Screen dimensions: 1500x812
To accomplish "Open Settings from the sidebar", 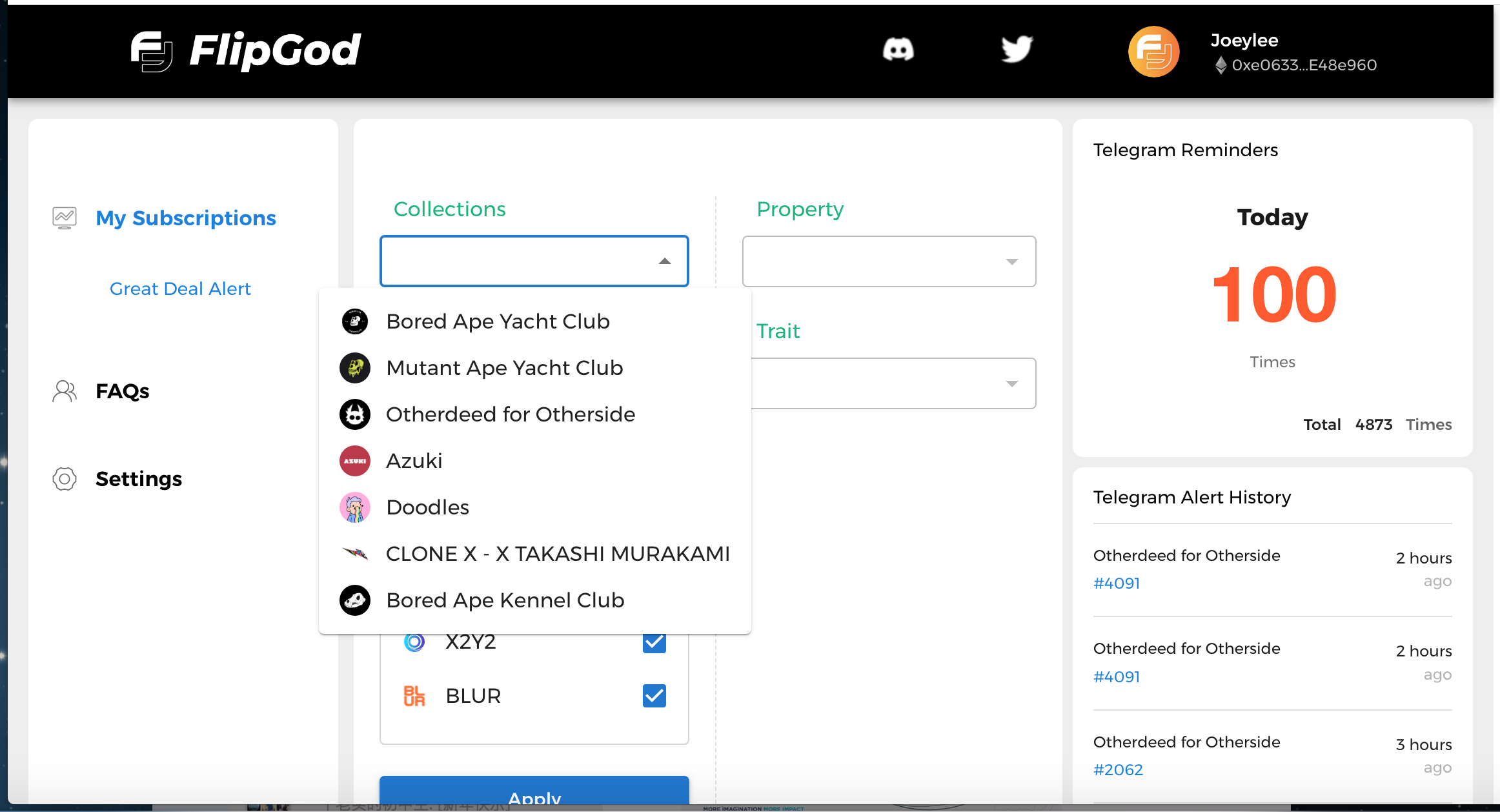I will 139,479.
